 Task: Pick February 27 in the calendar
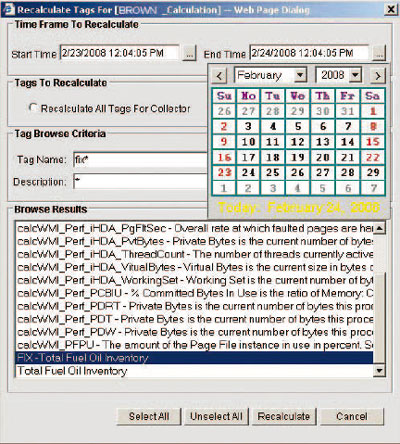[x=323, y=173]
